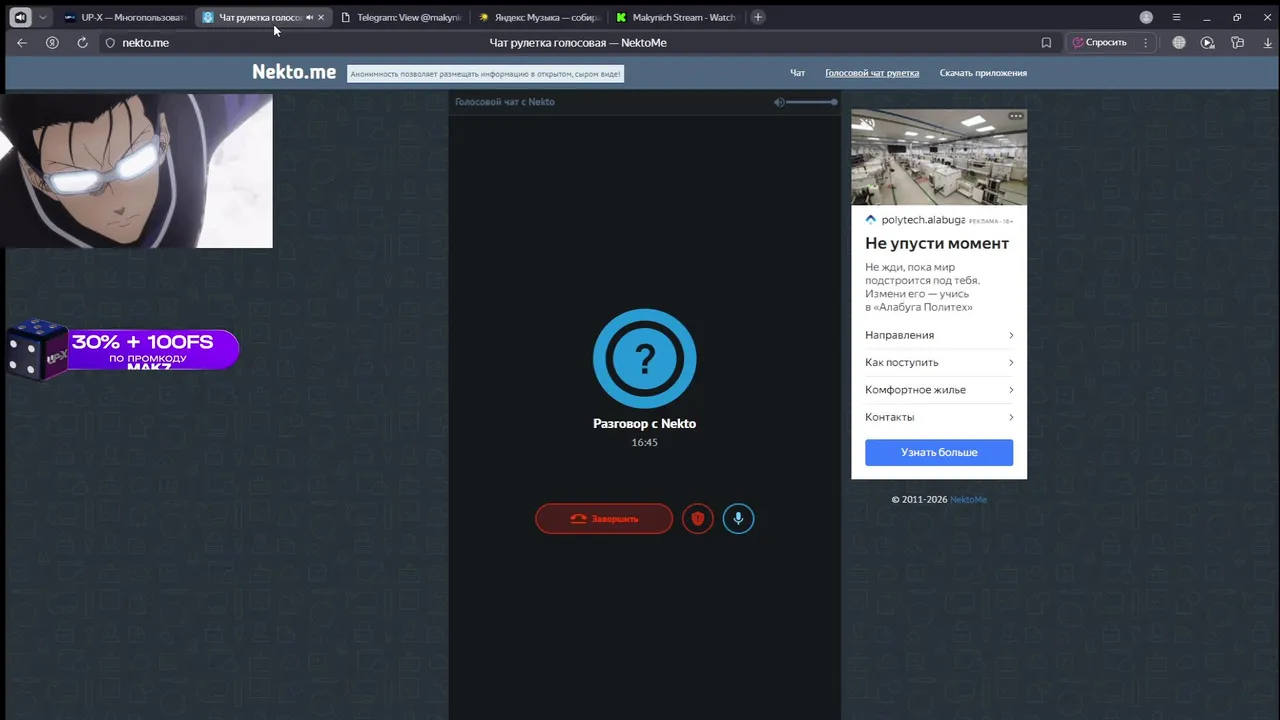Image resolution: width=1280 pixels, height=720 pixels.
Task: Click the Не упусти момент ad headline
Action: click(937, 244)
